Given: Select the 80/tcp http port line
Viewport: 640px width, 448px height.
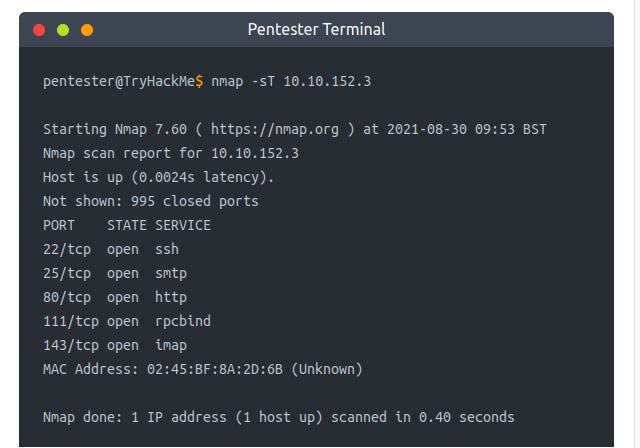Looking at the screenshot, I should pyautogui.click(x=115, y=298).
